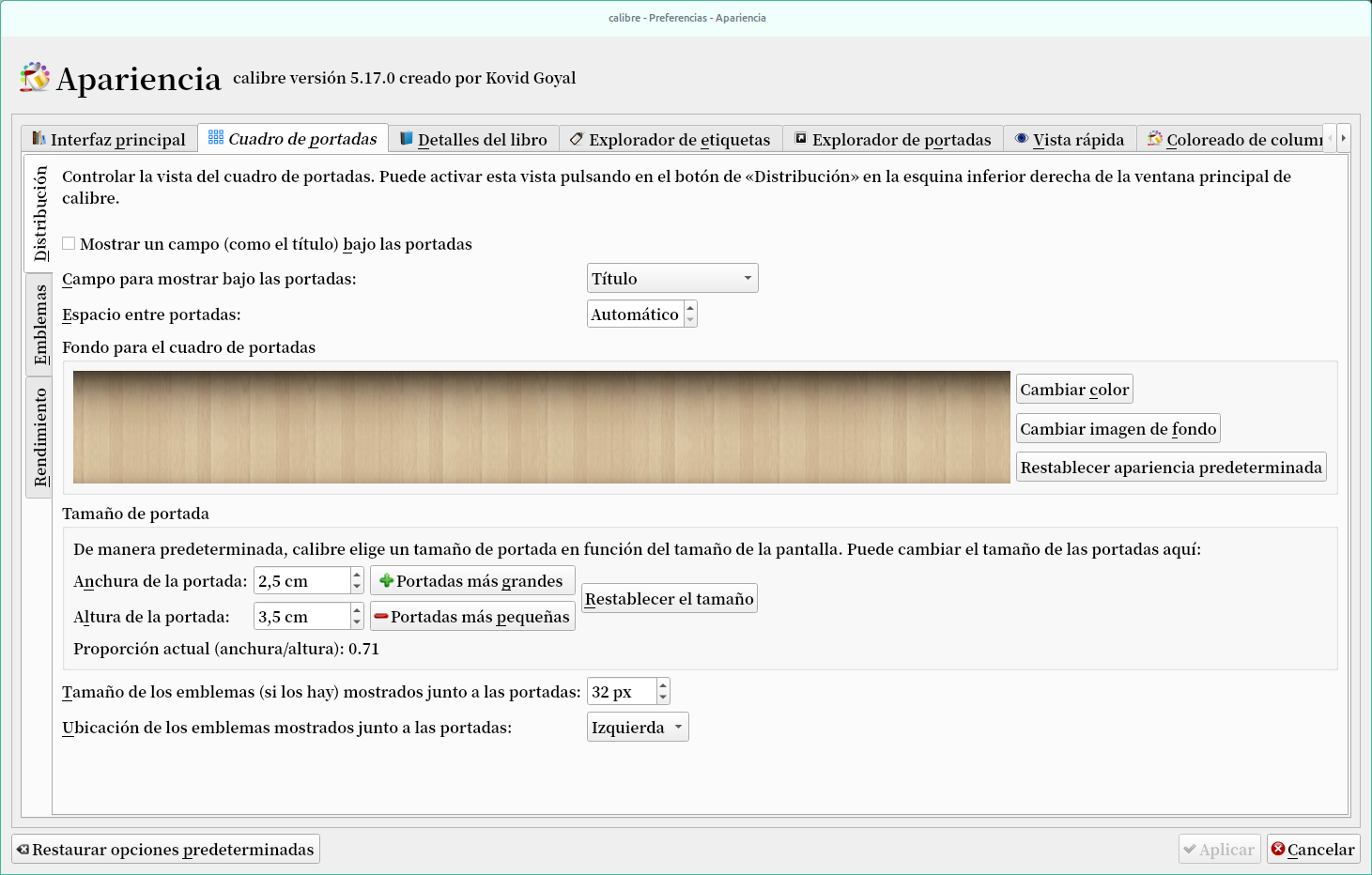Image resolution: width=1372 pixels, height=875 pixels.
Task: Increase the emblem size value
Action: point(663,685)
